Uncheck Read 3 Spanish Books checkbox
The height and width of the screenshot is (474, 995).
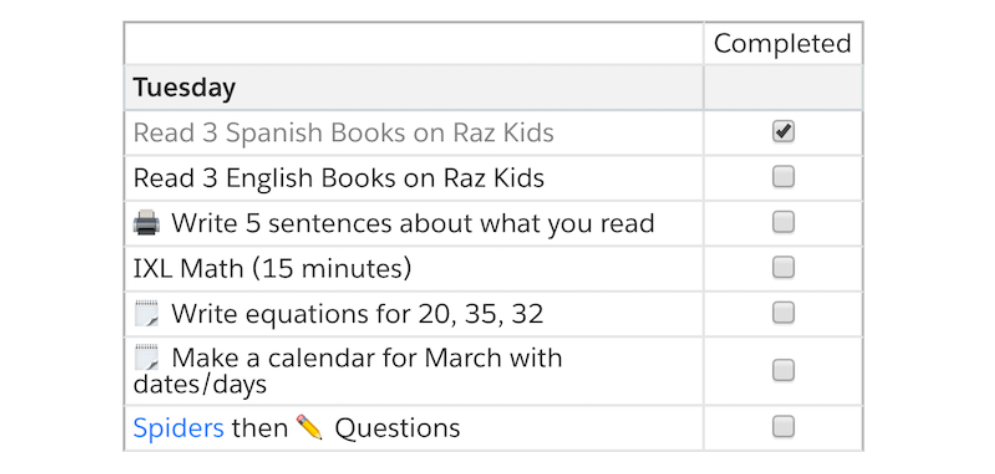click(783, 131)
